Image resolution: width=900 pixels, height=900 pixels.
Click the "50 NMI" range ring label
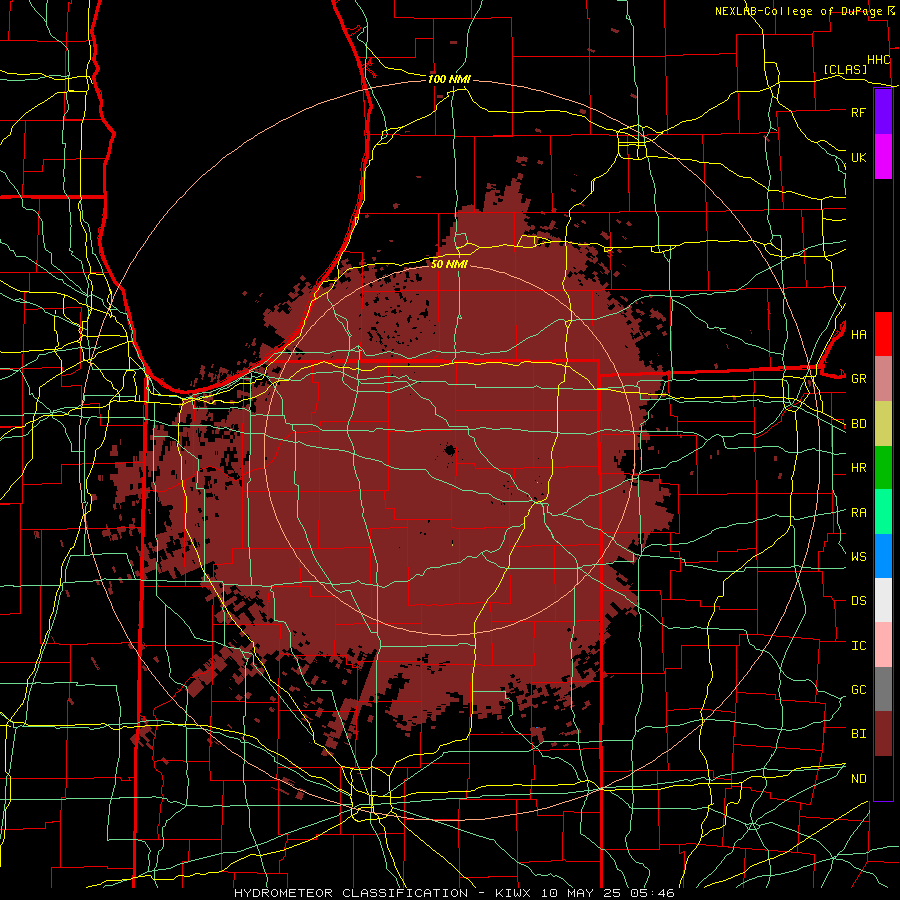(449, 264)
